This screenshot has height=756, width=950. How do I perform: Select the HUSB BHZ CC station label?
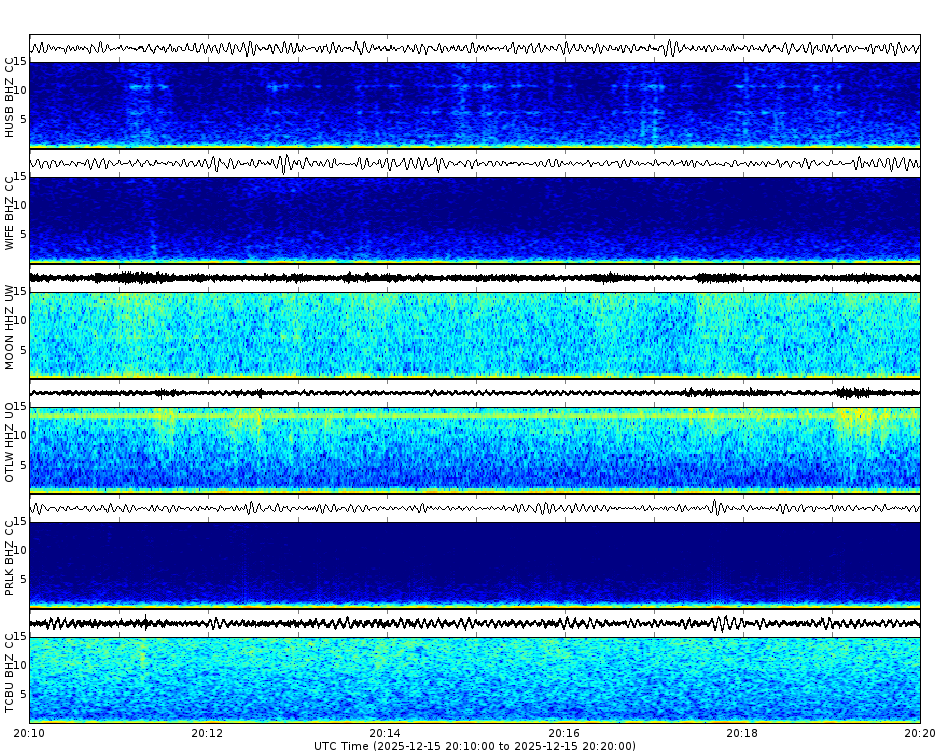pos(10,95)
